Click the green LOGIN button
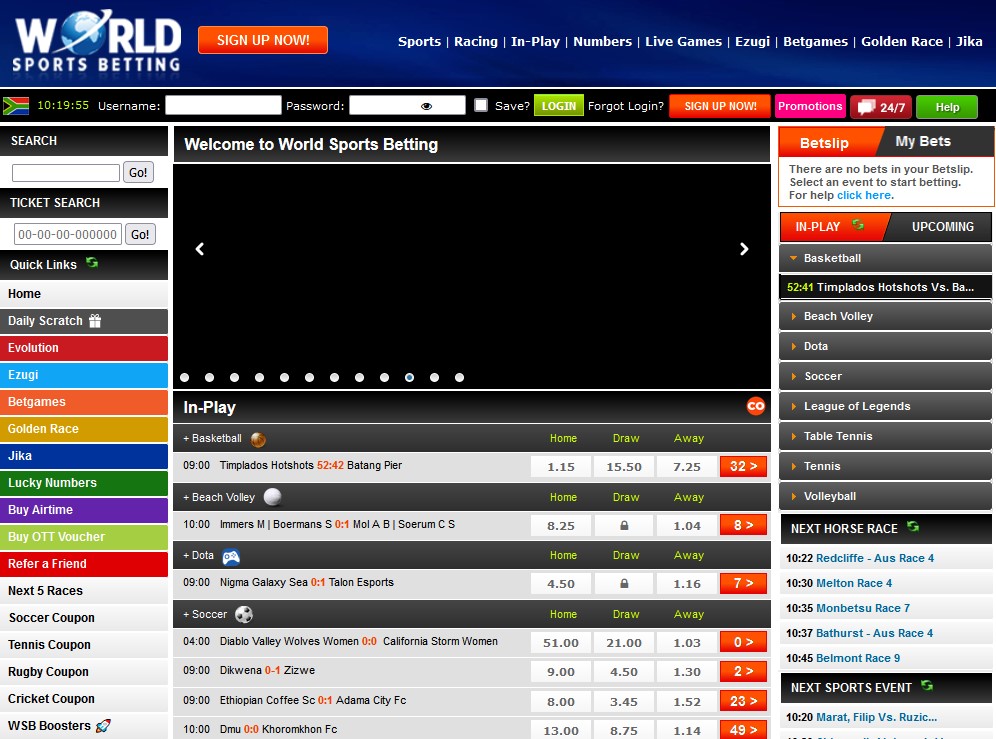This screenshot has width=996, height=739. click(x=558, y=106)
